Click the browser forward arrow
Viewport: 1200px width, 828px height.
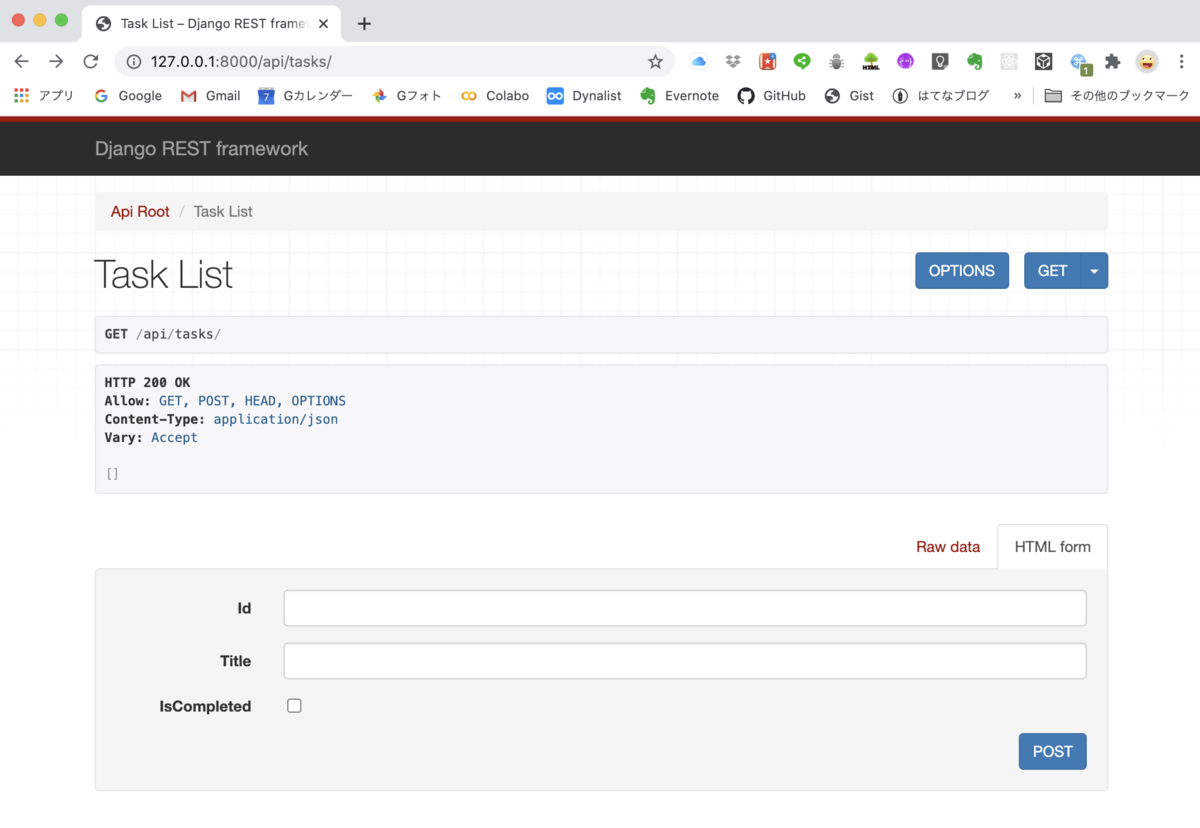pos(56,61)
